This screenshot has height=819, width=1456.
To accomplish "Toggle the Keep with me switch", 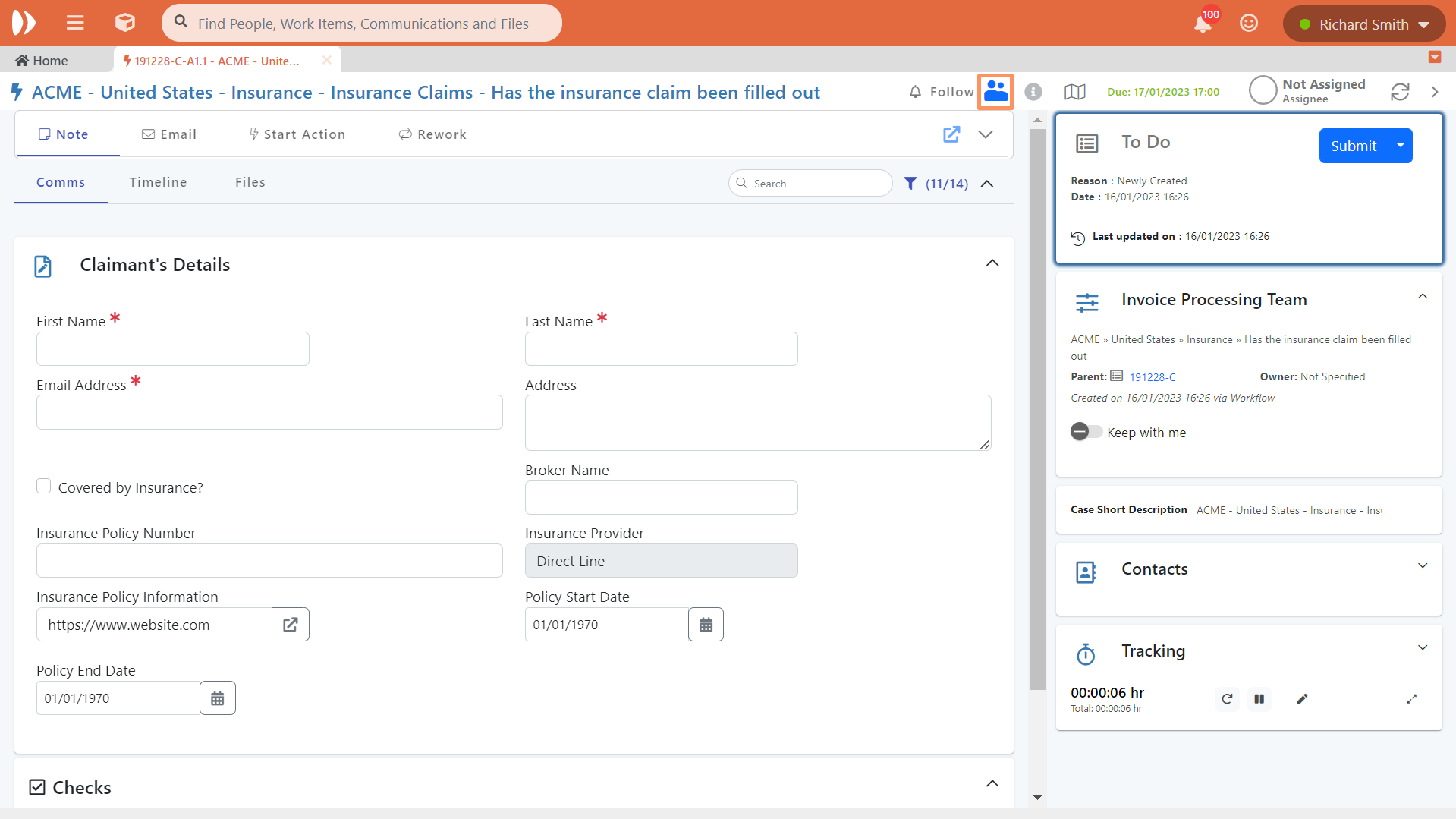I will click(x=1086, y=432).
